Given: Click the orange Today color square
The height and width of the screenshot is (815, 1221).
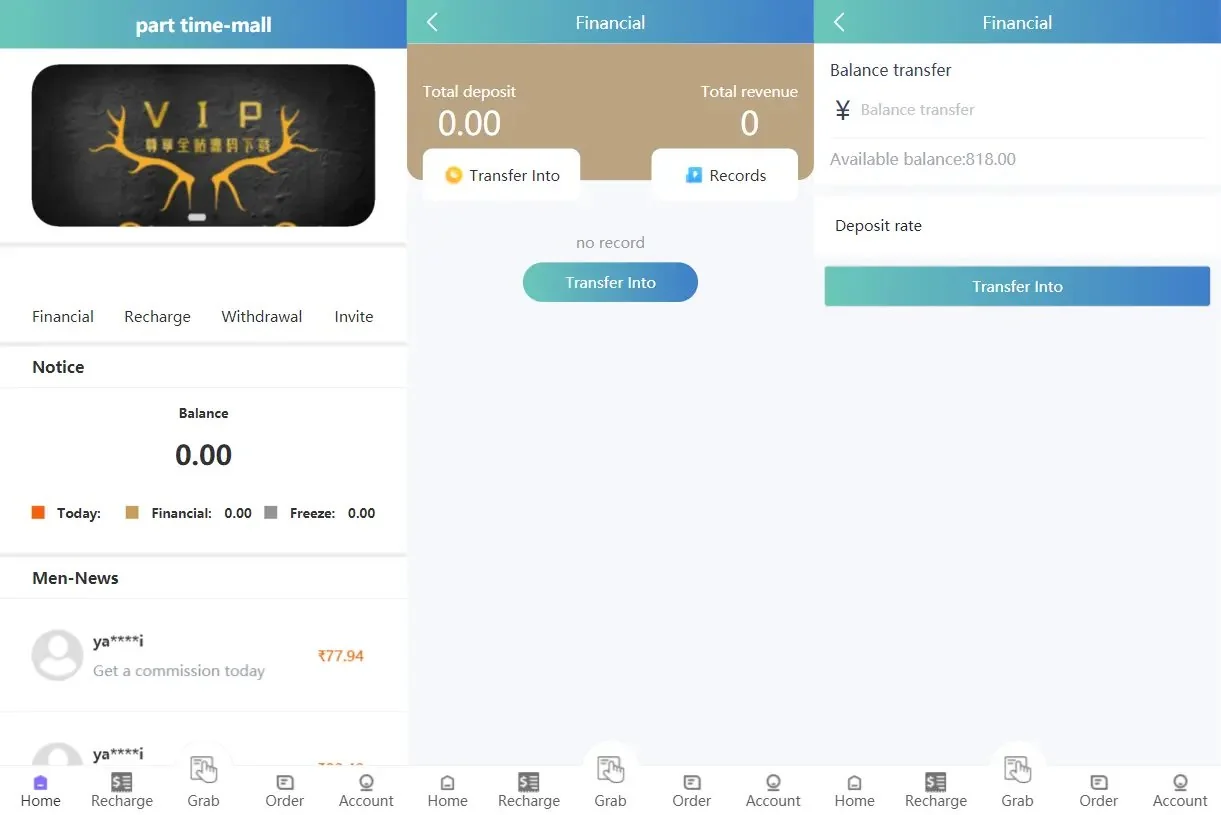Looking at the screenshot, I should coord(39,512).
